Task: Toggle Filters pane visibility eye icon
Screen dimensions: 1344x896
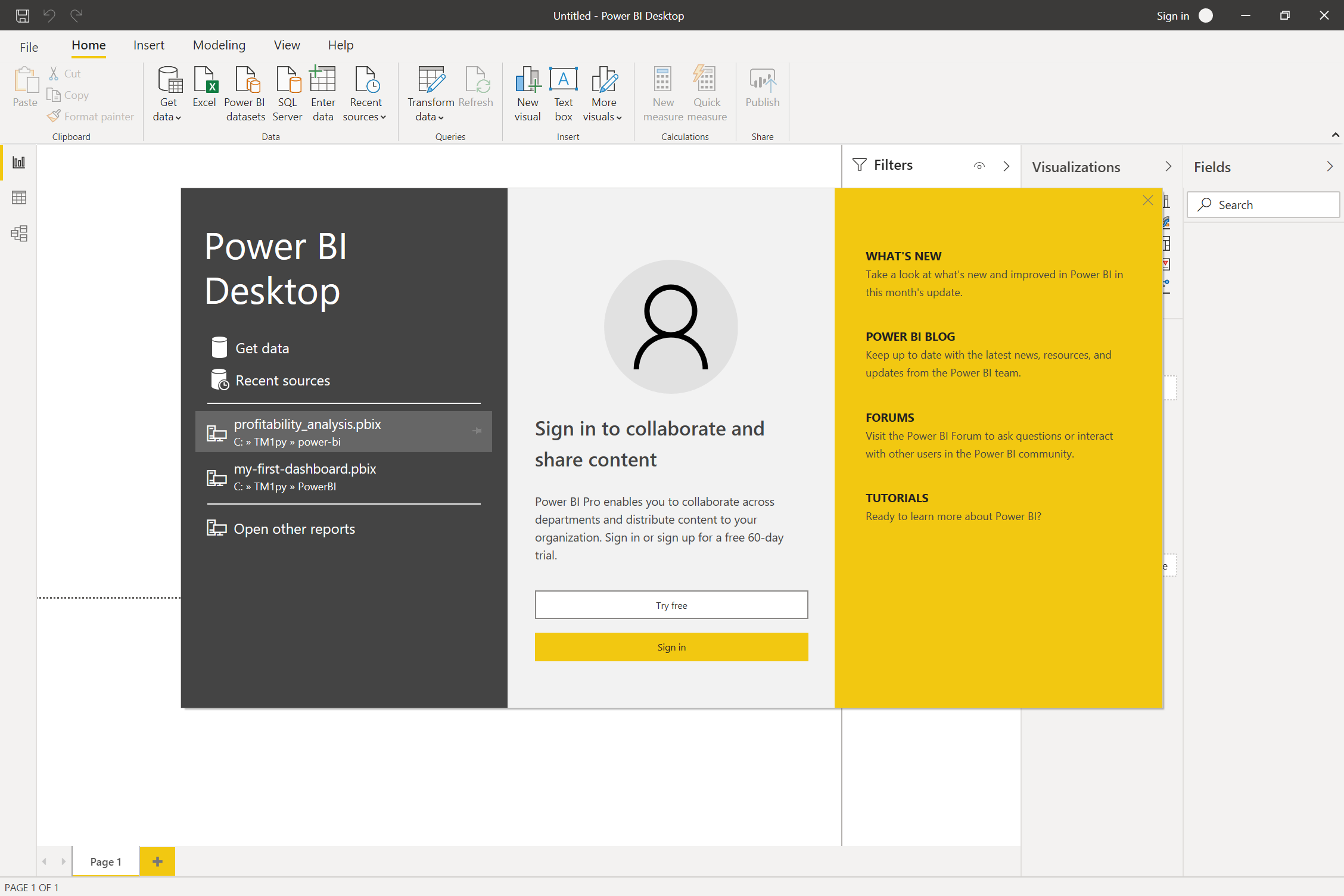Action: 979,166
